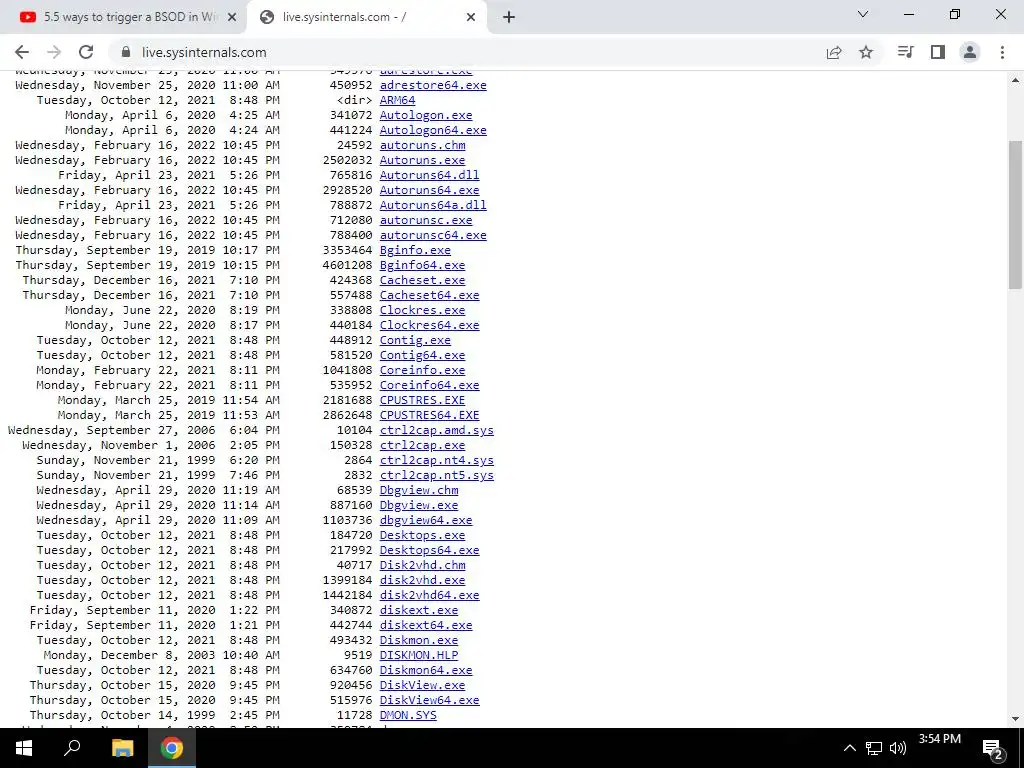Open the DMON.SYS link

[x=408, y=716]
